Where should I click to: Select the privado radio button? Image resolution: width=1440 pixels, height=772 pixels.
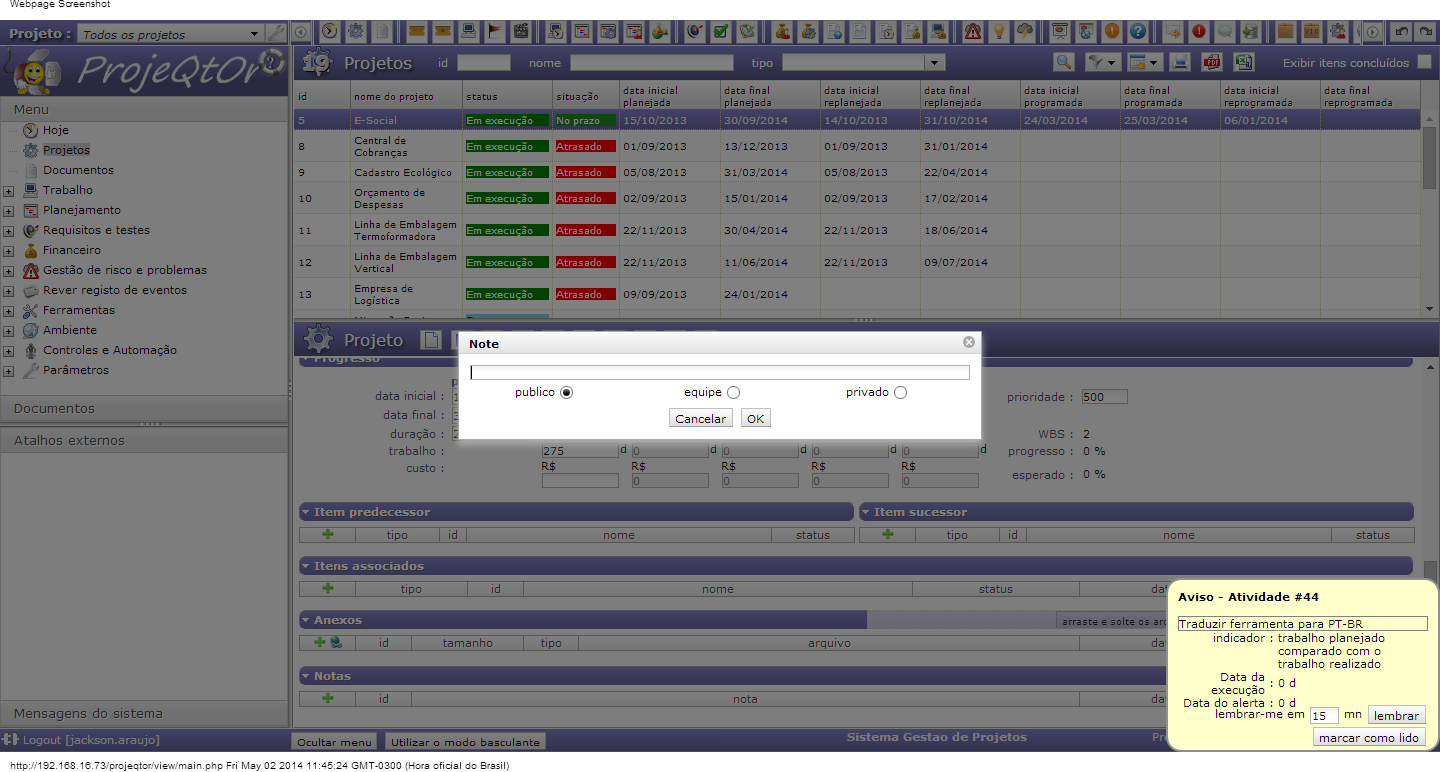point(900,393)
